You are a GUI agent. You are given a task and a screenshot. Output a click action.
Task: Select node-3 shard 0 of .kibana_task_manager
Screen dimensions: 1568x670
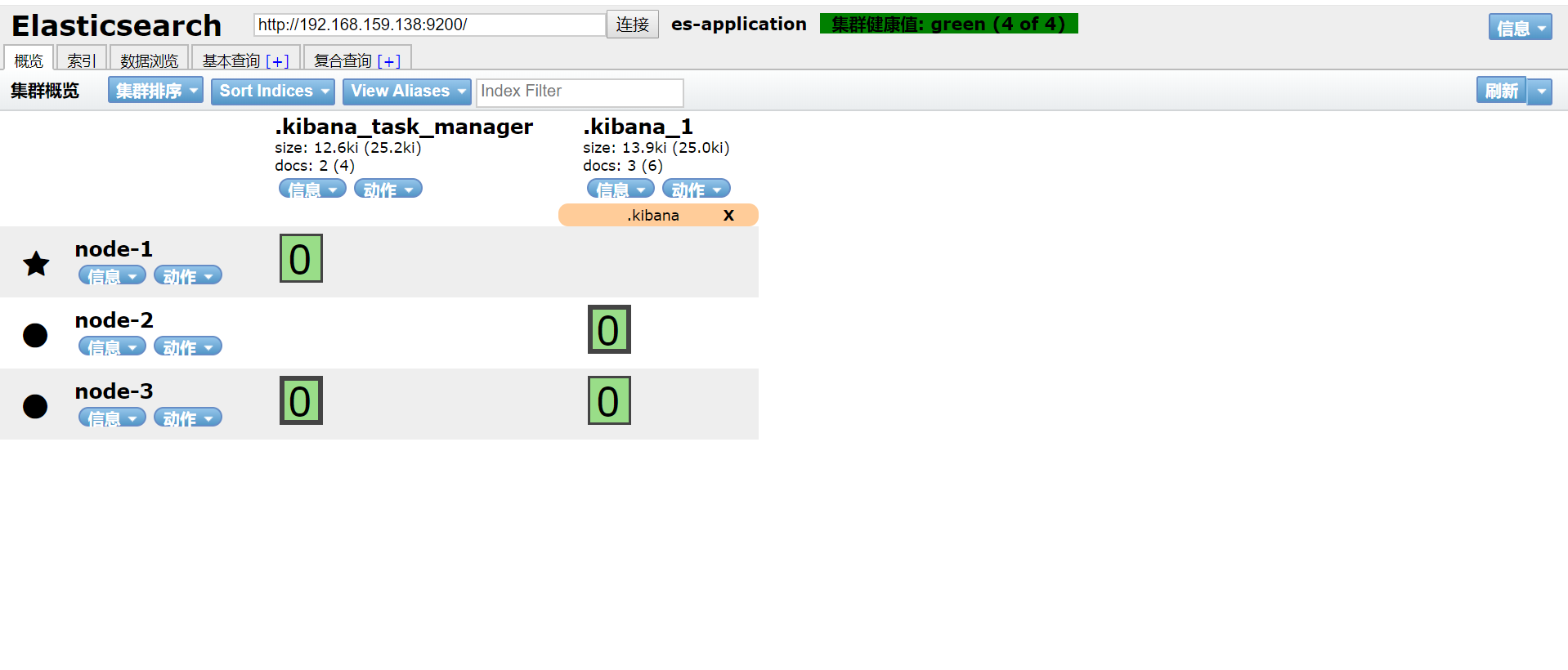tap(301, 400)
